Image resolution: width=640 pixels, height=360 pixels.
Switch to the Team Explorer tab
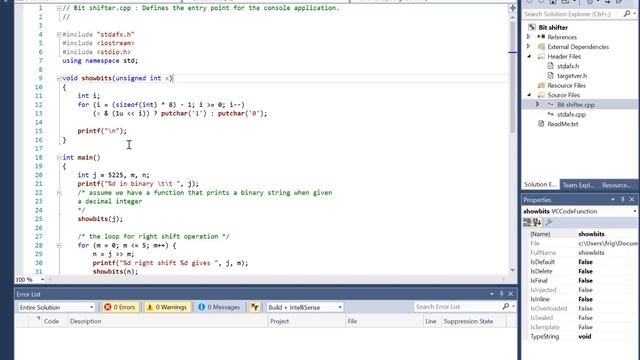tap(578, 185)
